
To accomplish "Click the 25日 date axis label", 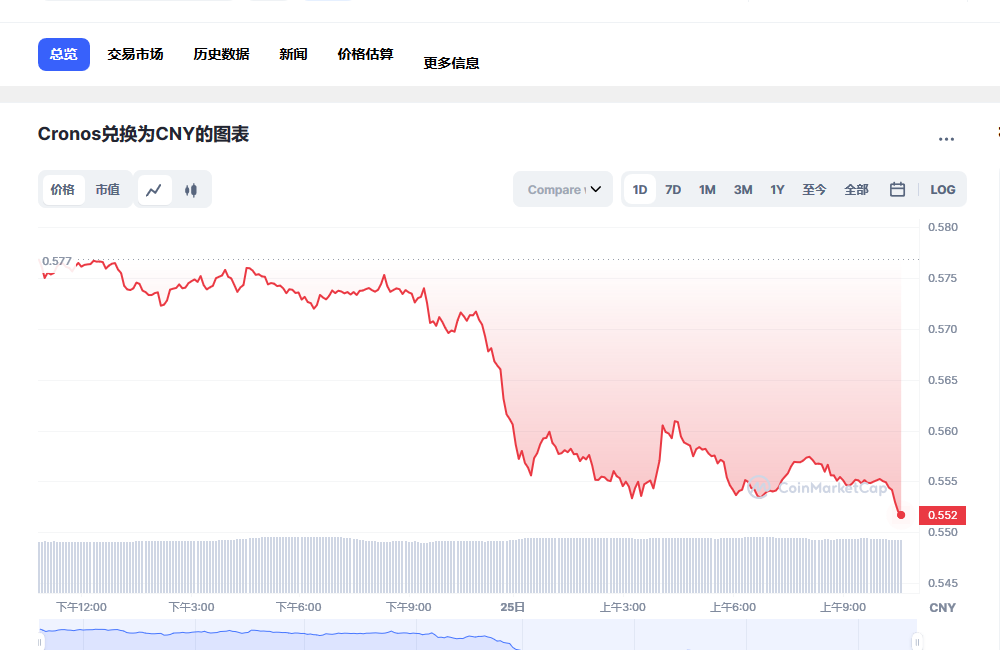I will [512, 607].
